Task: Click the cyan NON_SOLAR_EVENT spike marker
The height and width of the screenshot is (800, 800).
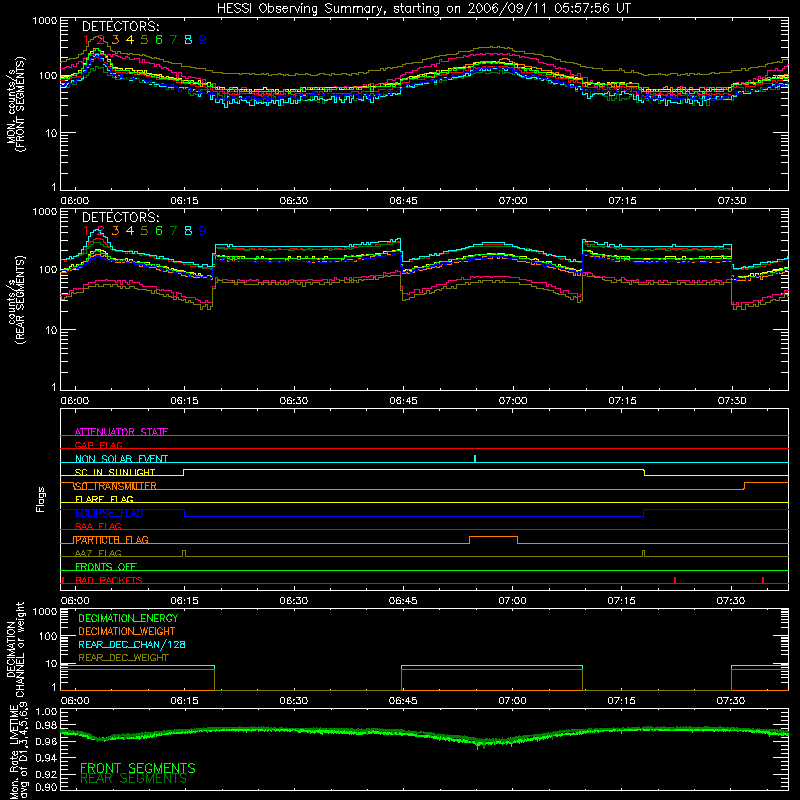Action: point(475,458)
